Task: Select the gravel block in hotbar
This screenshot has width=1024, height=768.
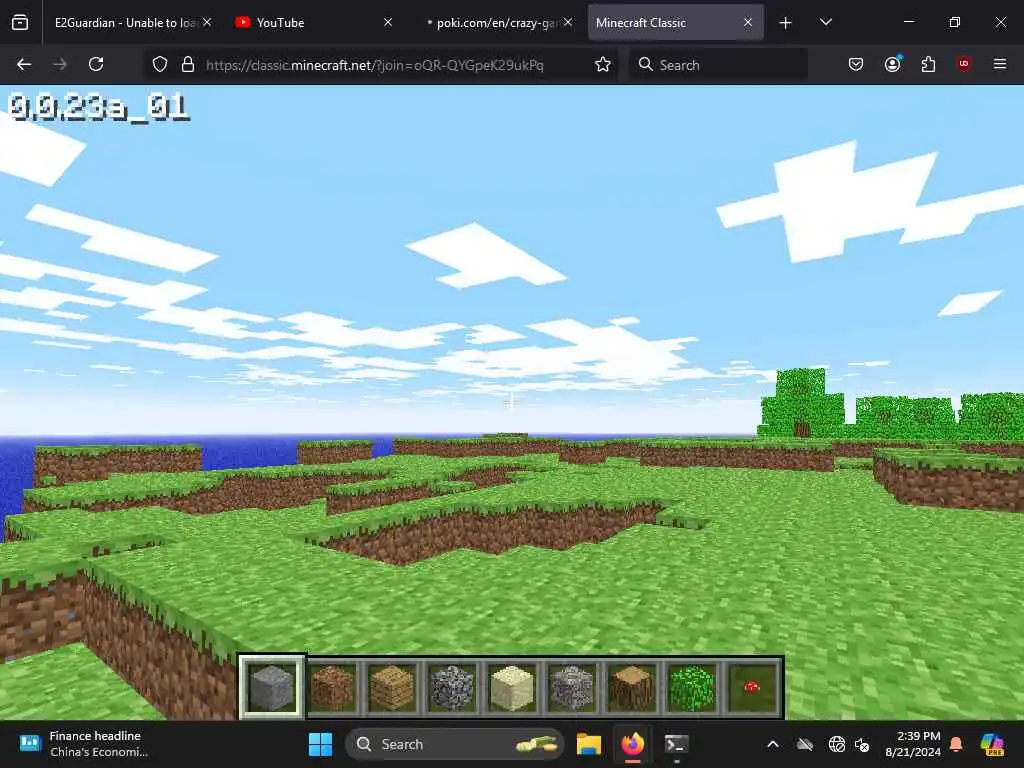Action: (572, 688)
